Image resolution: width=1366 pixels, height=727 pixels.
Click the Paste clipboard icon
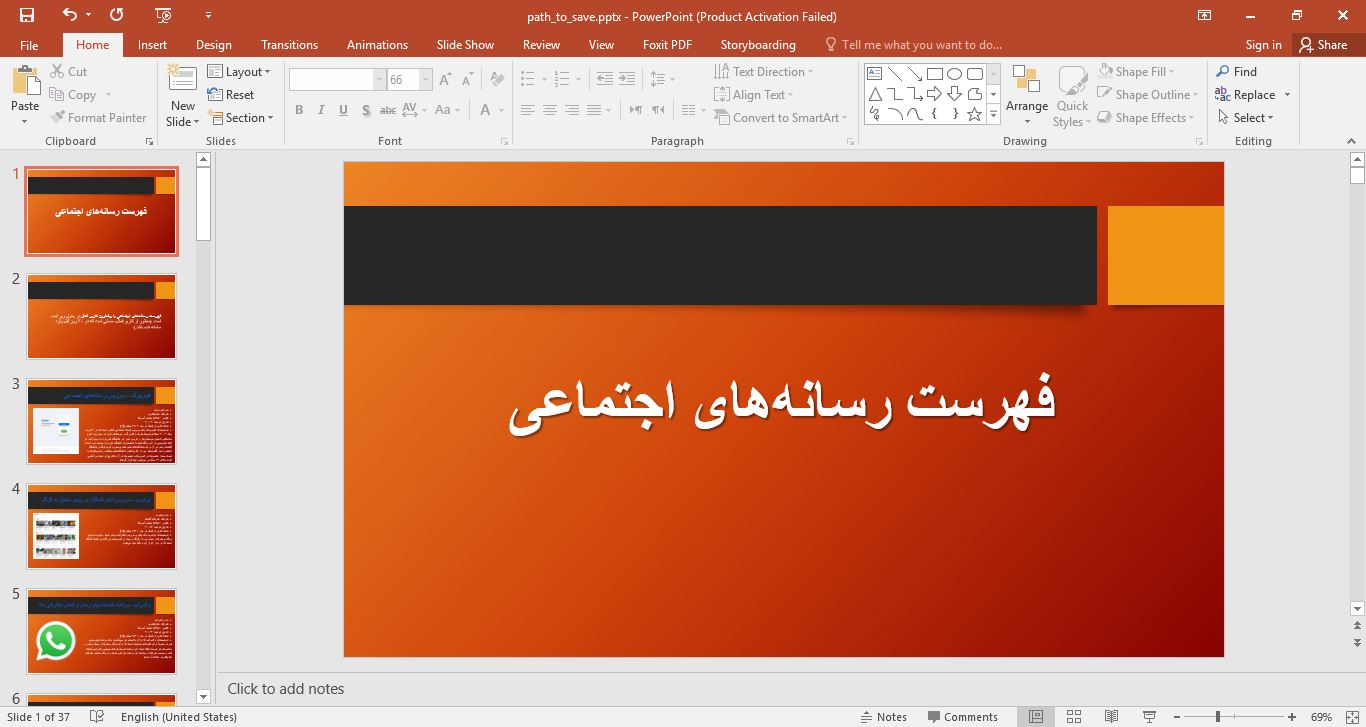point(25,82)
